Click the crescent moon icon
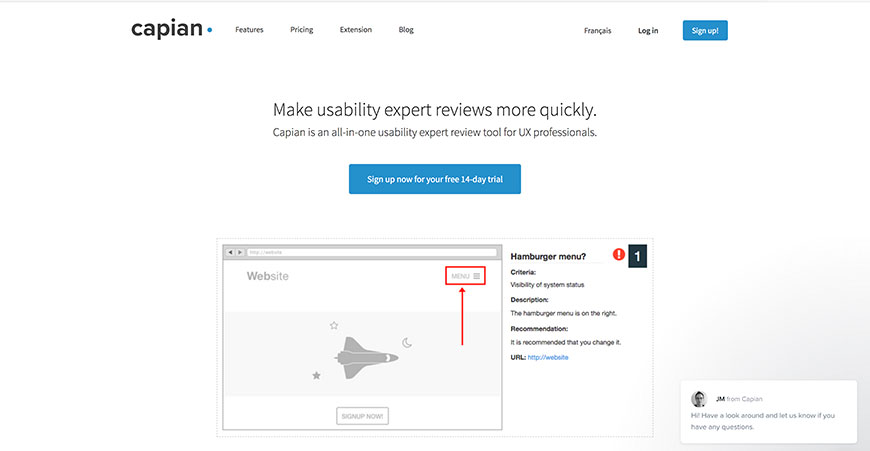 click(407, 342)
